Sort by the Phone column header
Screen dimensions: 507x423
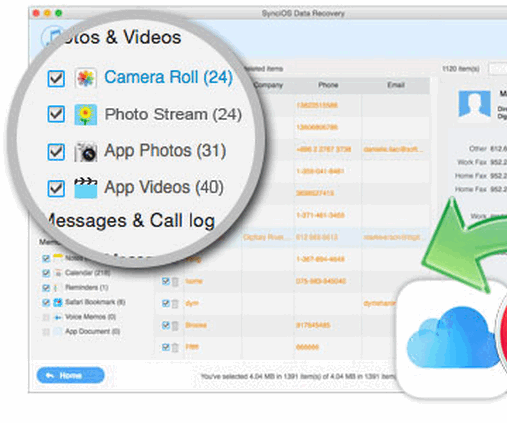(328, 85)
